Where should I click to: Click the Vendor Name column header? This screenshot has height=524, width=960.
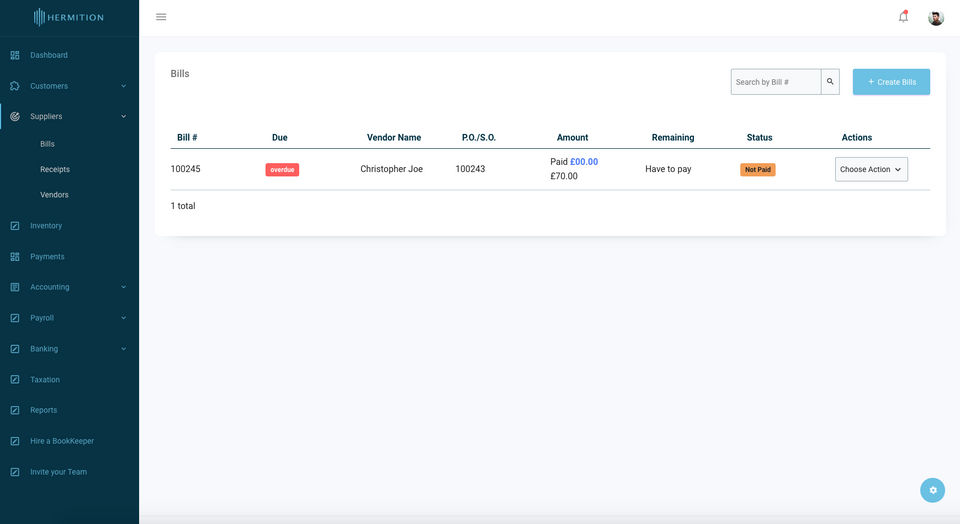(394, 138)
